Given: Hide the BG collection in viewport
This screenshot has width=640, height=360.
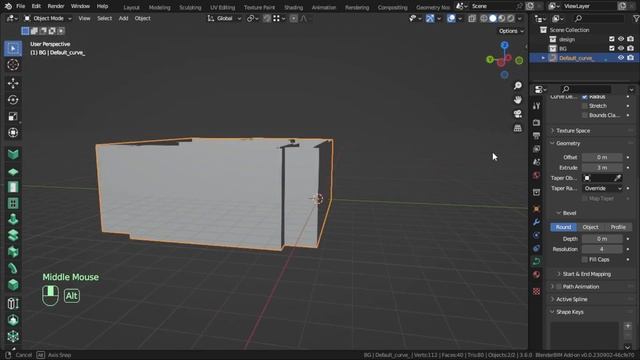Looking at the screenshot, I should [x=621, y=49].
